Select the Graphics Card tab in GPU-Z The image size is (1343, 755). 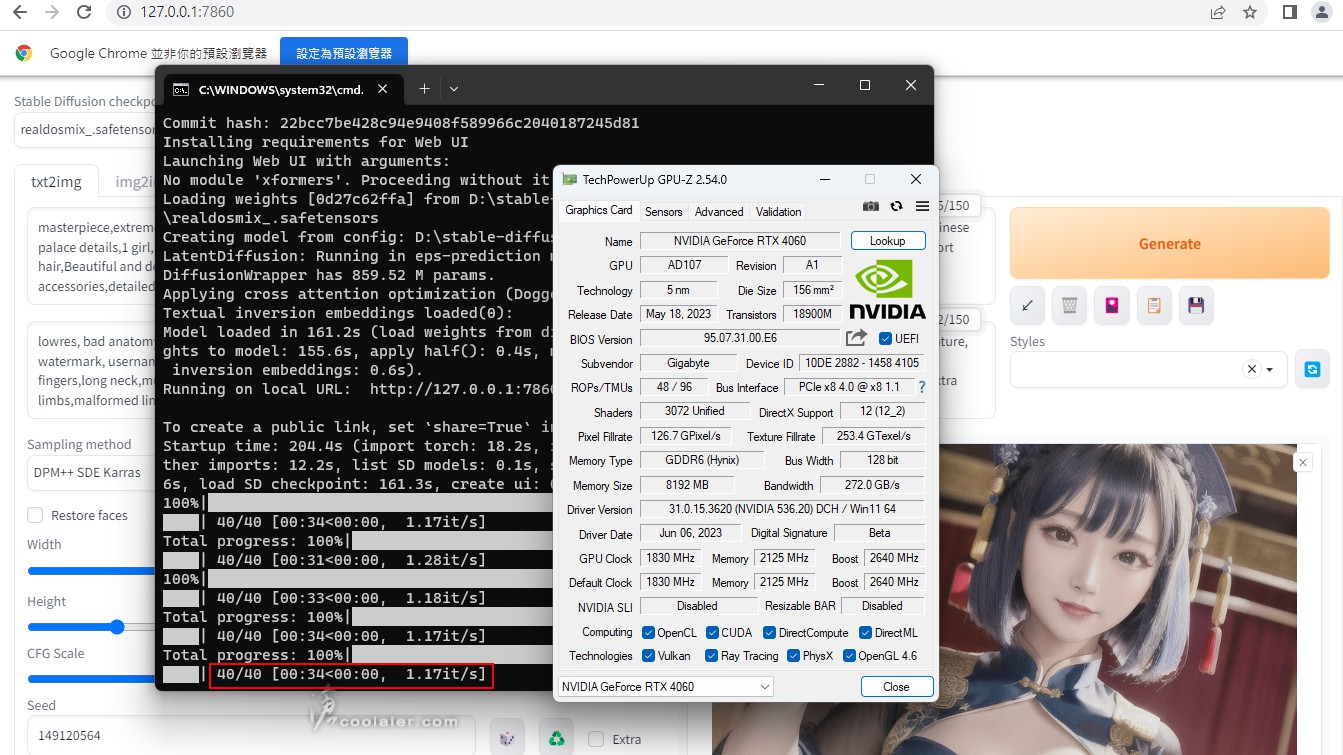click(599, 210)
